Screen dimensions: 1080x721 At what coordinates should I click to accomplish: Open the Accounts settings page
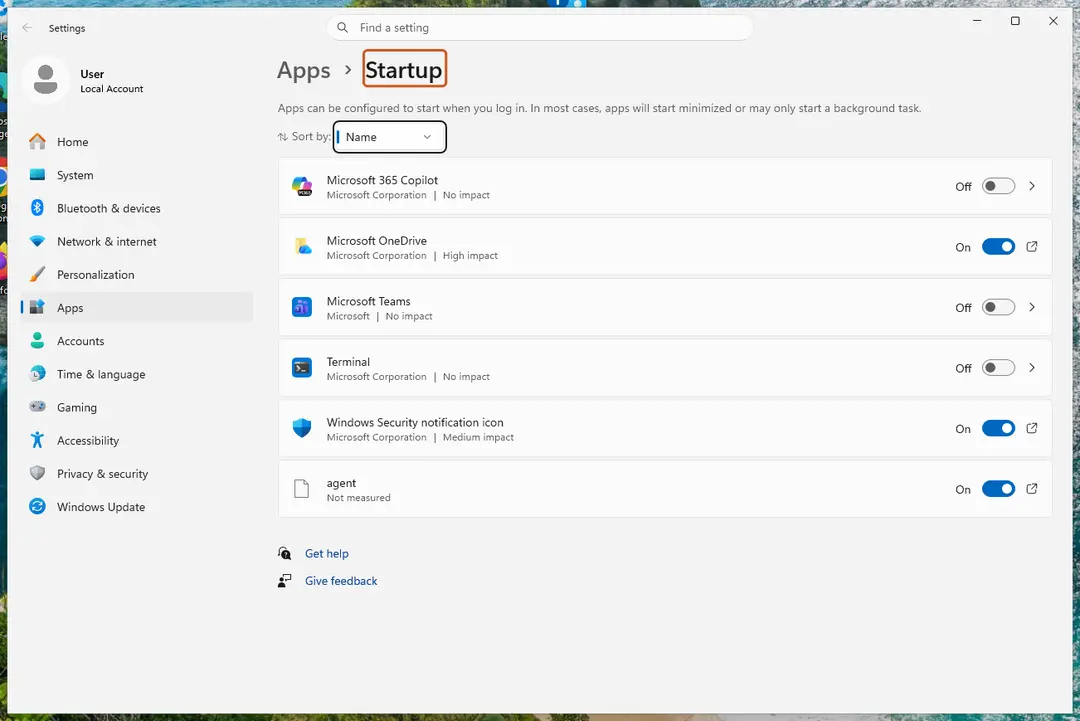(x=136, y=341)
